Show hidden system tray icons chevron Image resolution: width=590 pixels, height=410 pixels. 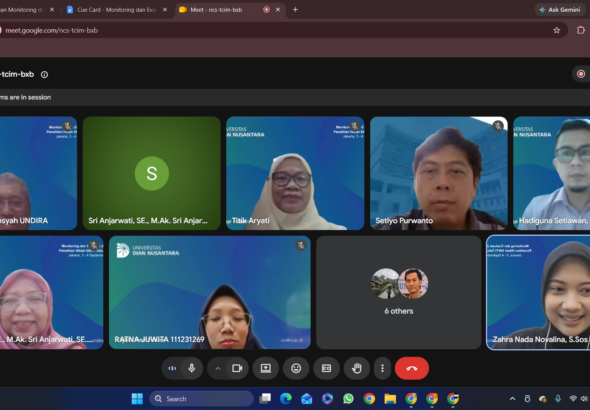pos(512,399)
